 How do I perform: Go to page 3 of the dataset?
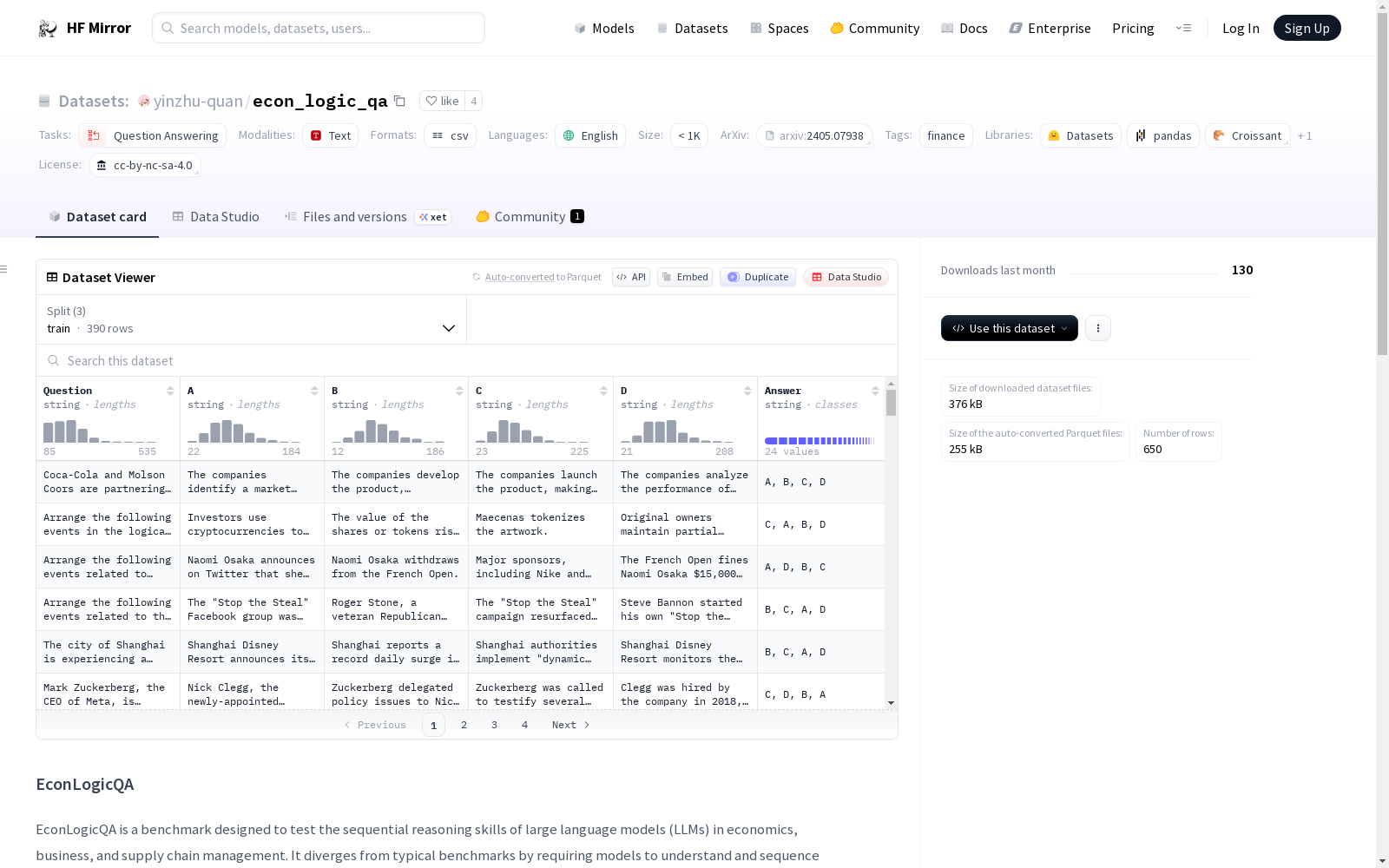pyautogui.click(x=495, y=725)
